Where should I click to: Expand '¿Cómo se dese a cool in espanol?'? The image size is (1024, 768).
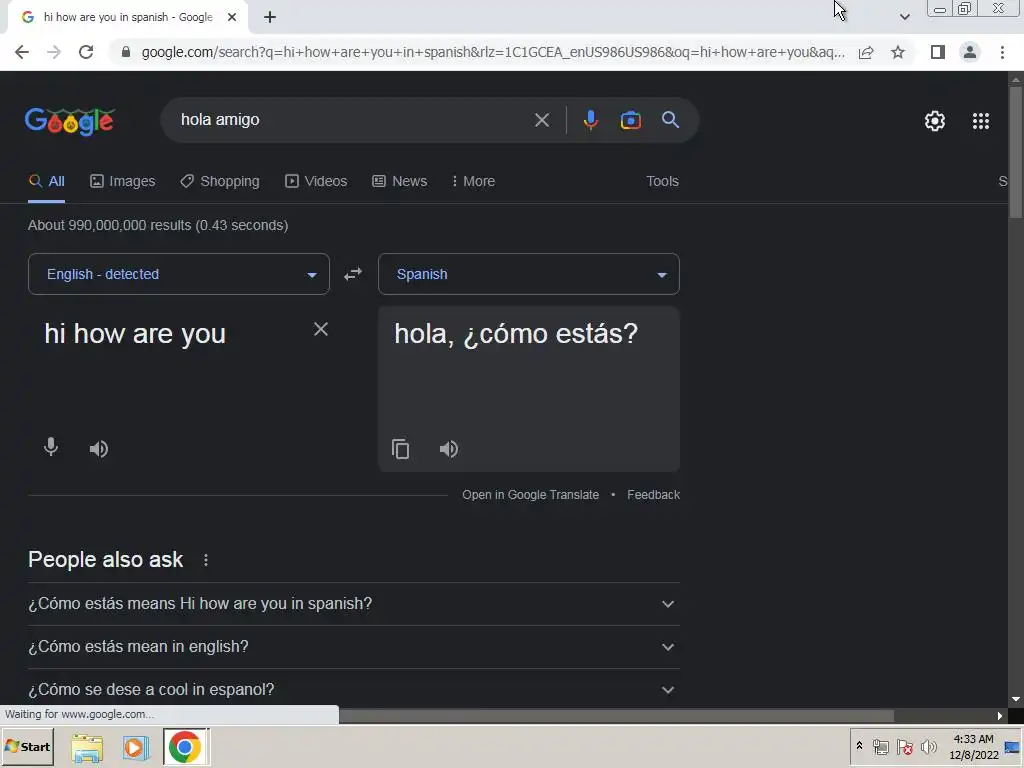(354, 689)
